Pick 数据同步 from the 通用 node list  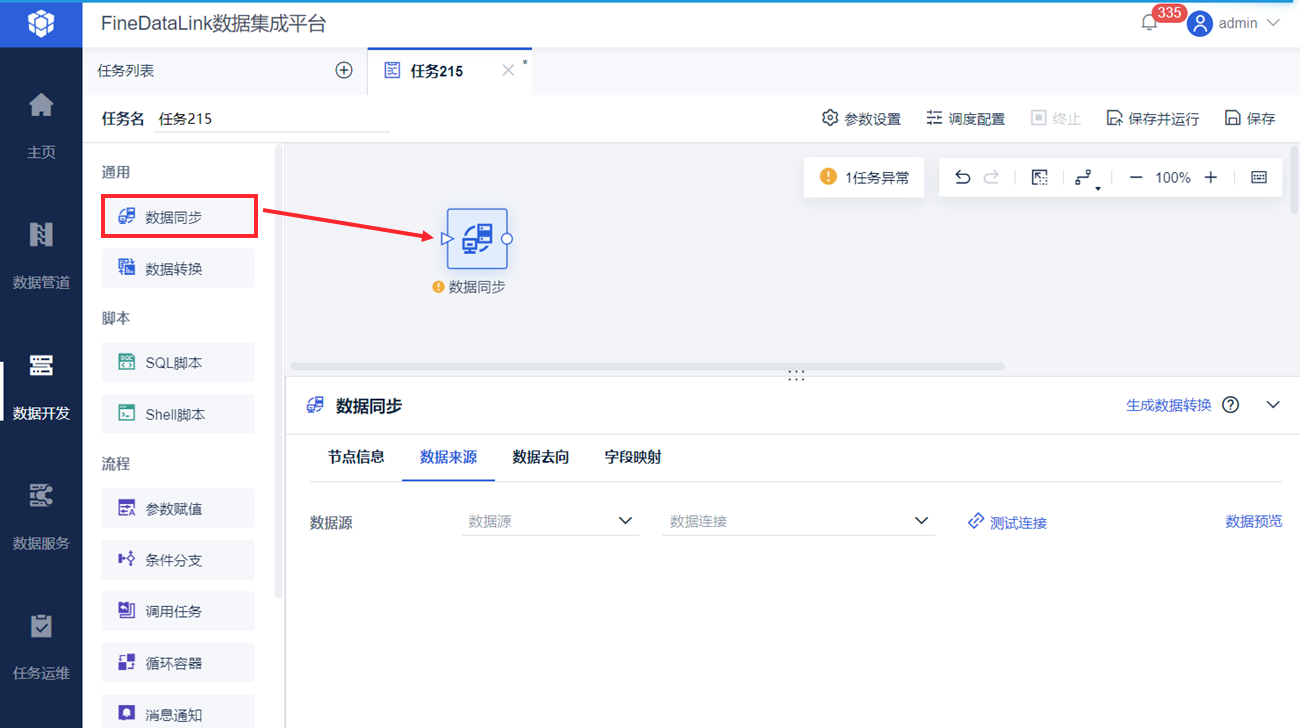click(x=179, y=217)
